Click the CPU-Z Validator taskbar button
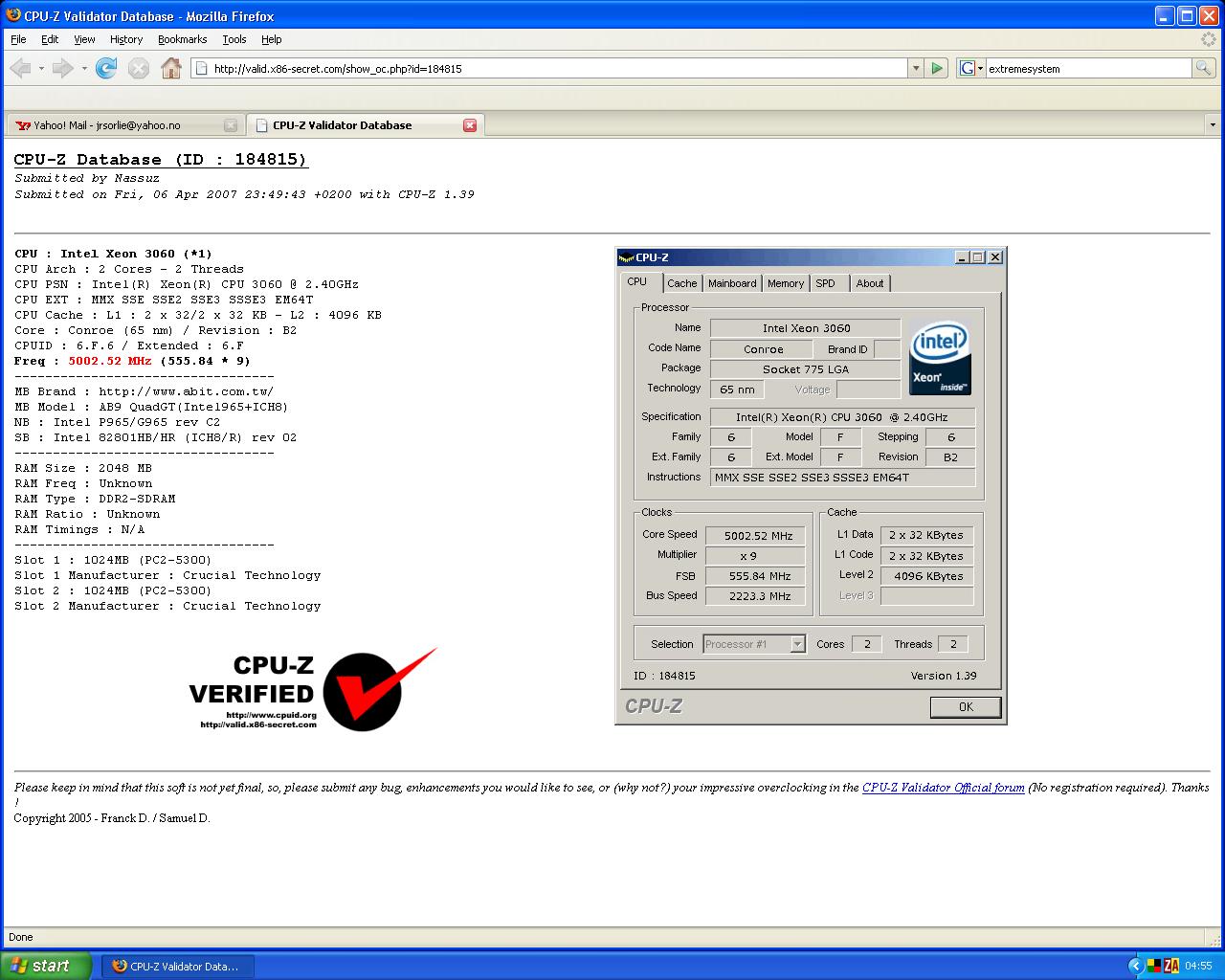 point(179,966)
